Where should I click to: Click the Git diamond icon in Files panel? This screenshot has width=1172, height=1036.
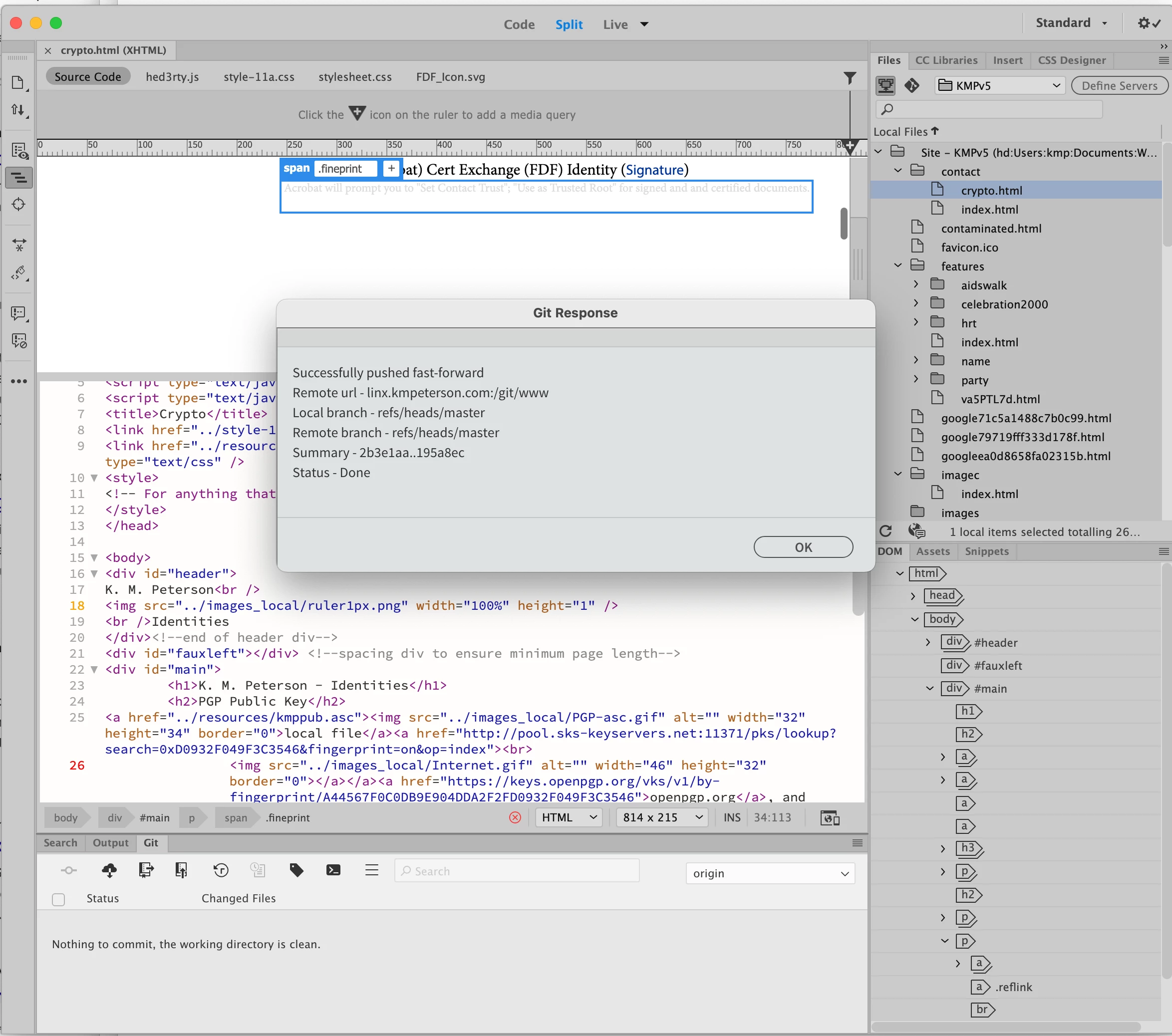point(911,85)
